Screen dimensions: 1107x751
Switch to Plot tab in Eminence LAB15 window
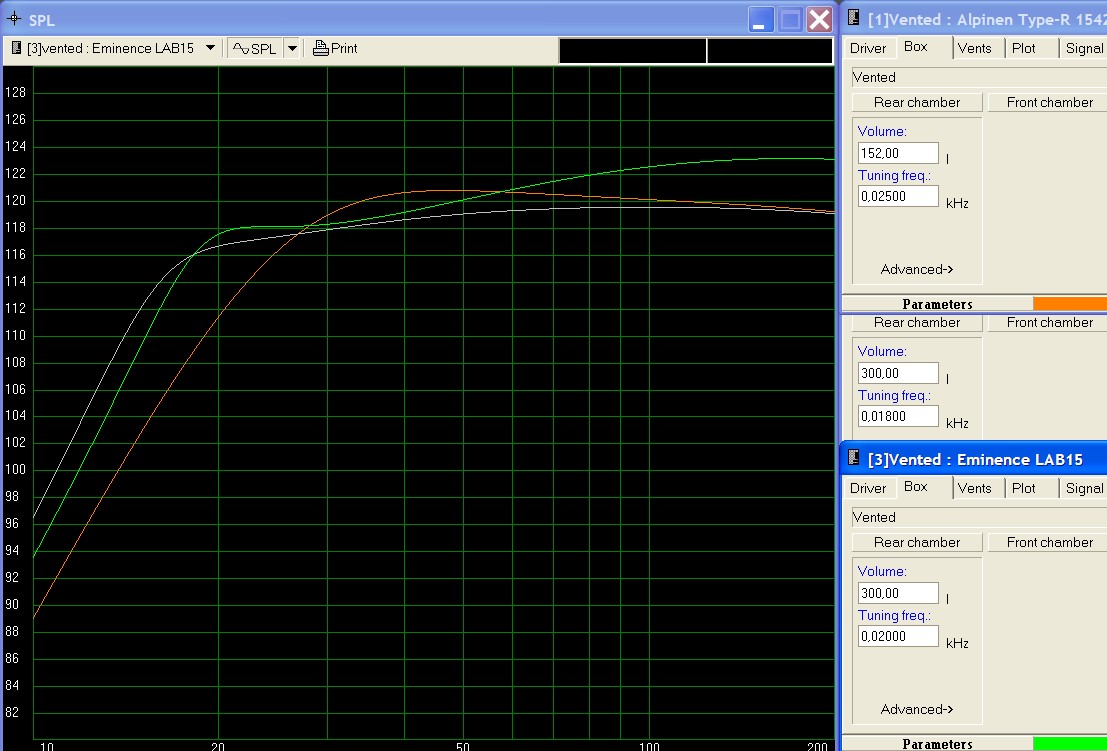(x=1024, y=488)
